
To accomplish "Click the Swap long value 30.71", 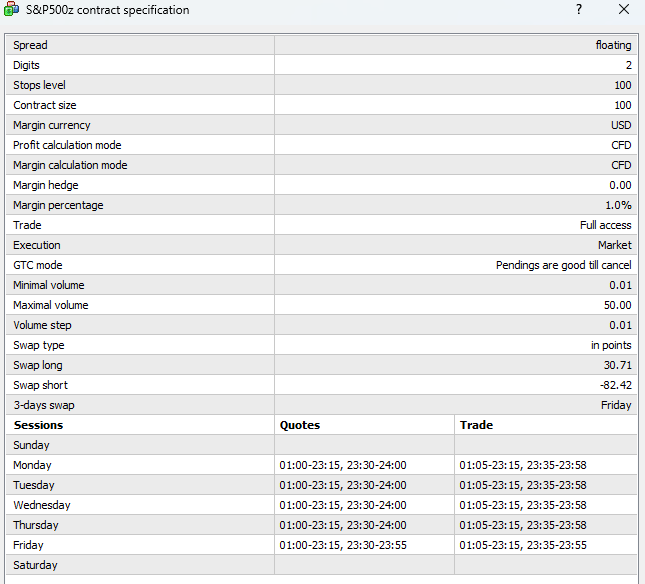I will point(617,365).
